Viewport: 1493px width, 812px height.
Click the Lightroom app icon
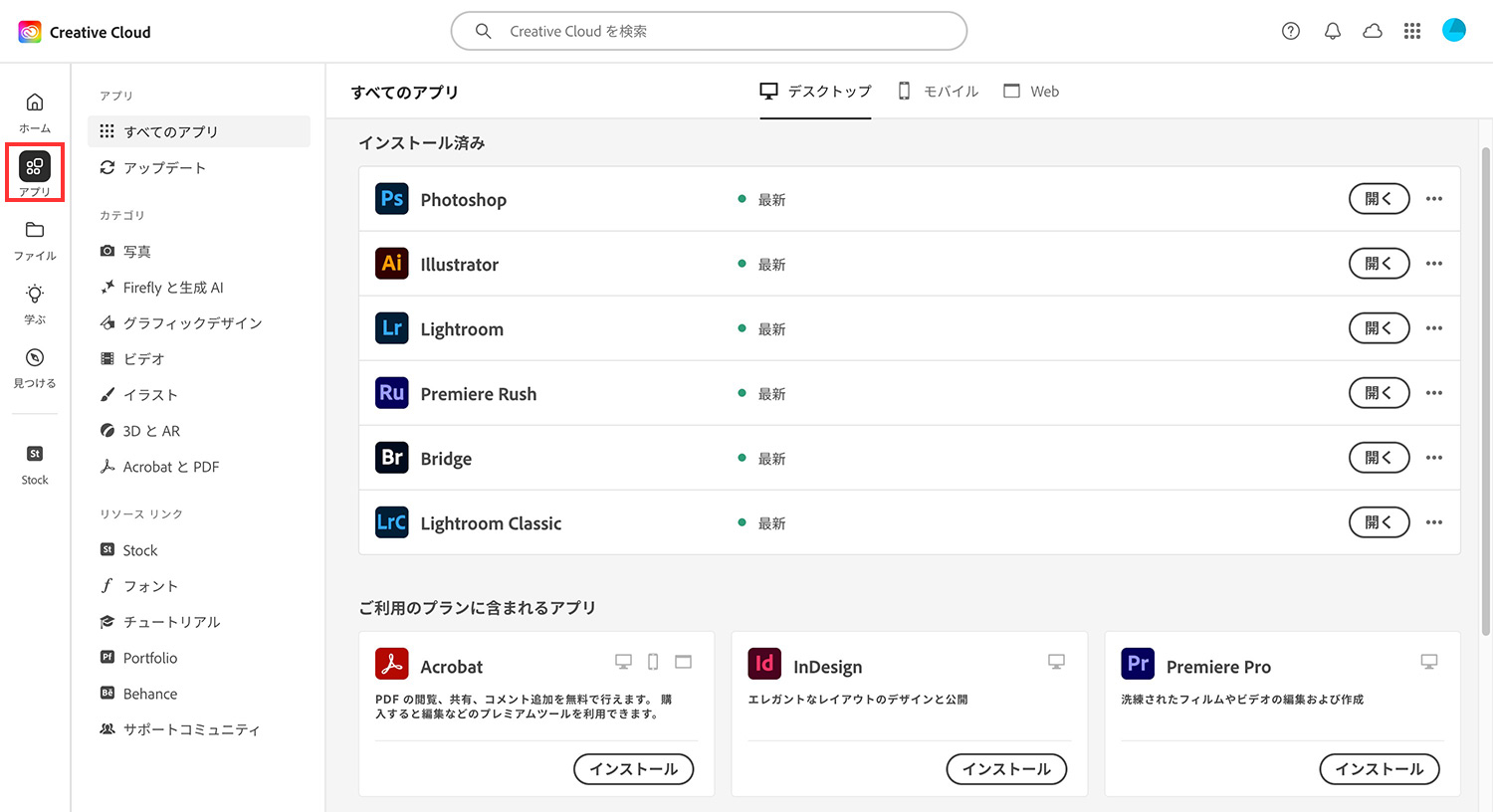click(x=392, y=328)
